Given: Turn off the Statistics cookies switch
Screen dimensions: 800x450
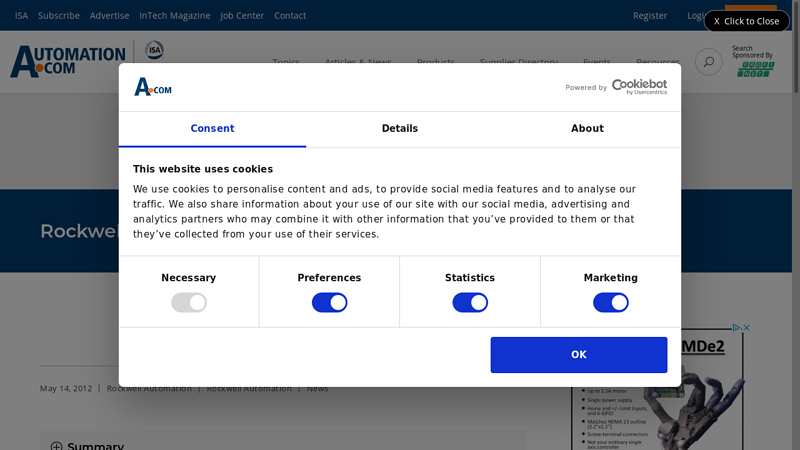Looking at the screenshot, I should tap(470, 303).
